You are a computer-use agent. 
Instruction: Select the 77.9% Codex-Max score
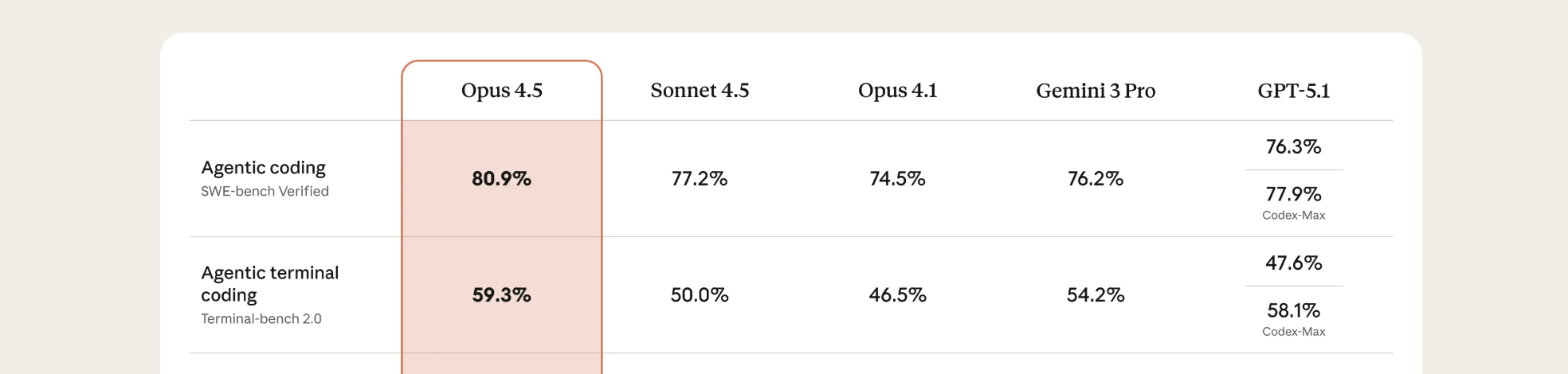(1293, 195)
